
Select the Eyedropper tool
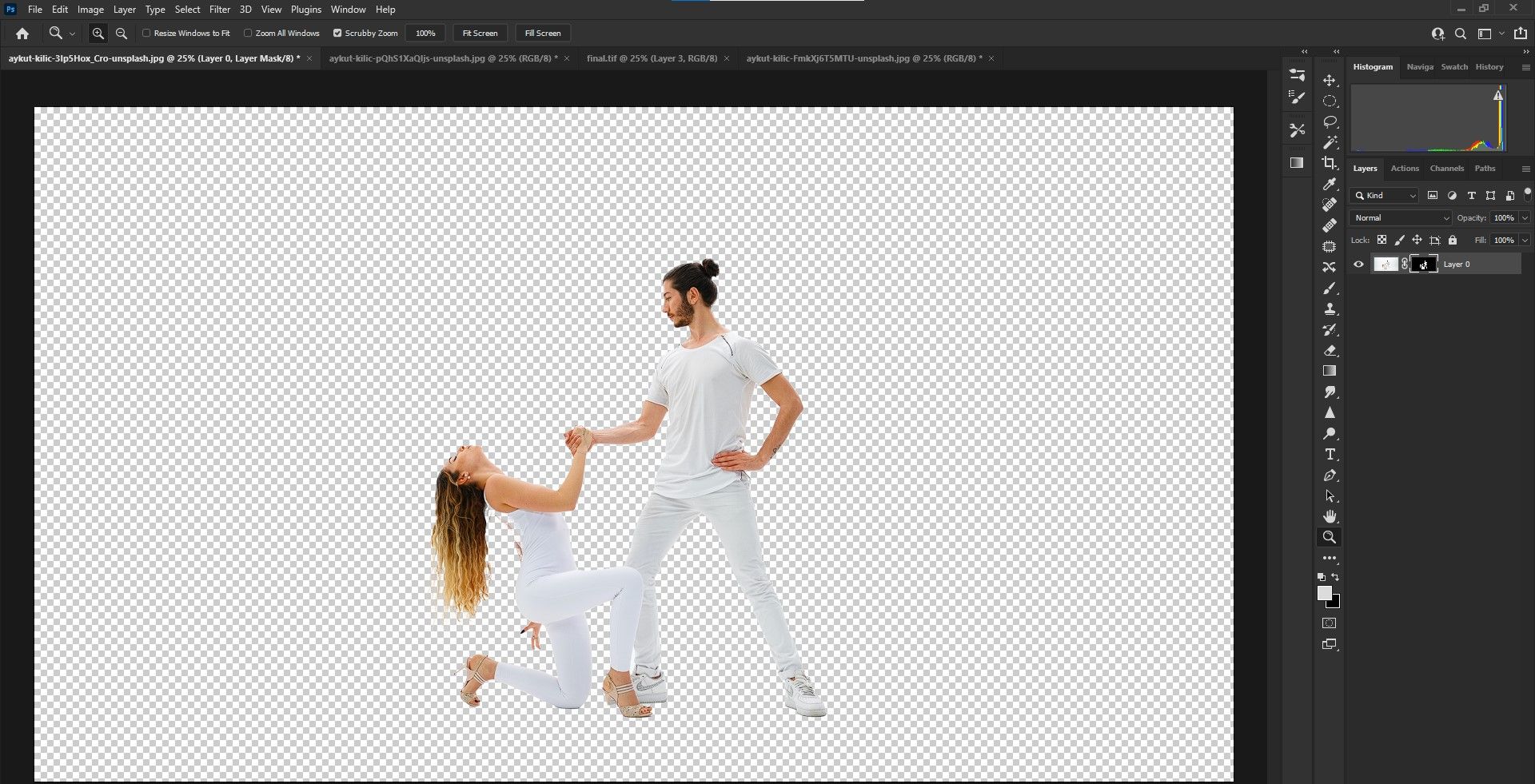(x=1330, y=184)
